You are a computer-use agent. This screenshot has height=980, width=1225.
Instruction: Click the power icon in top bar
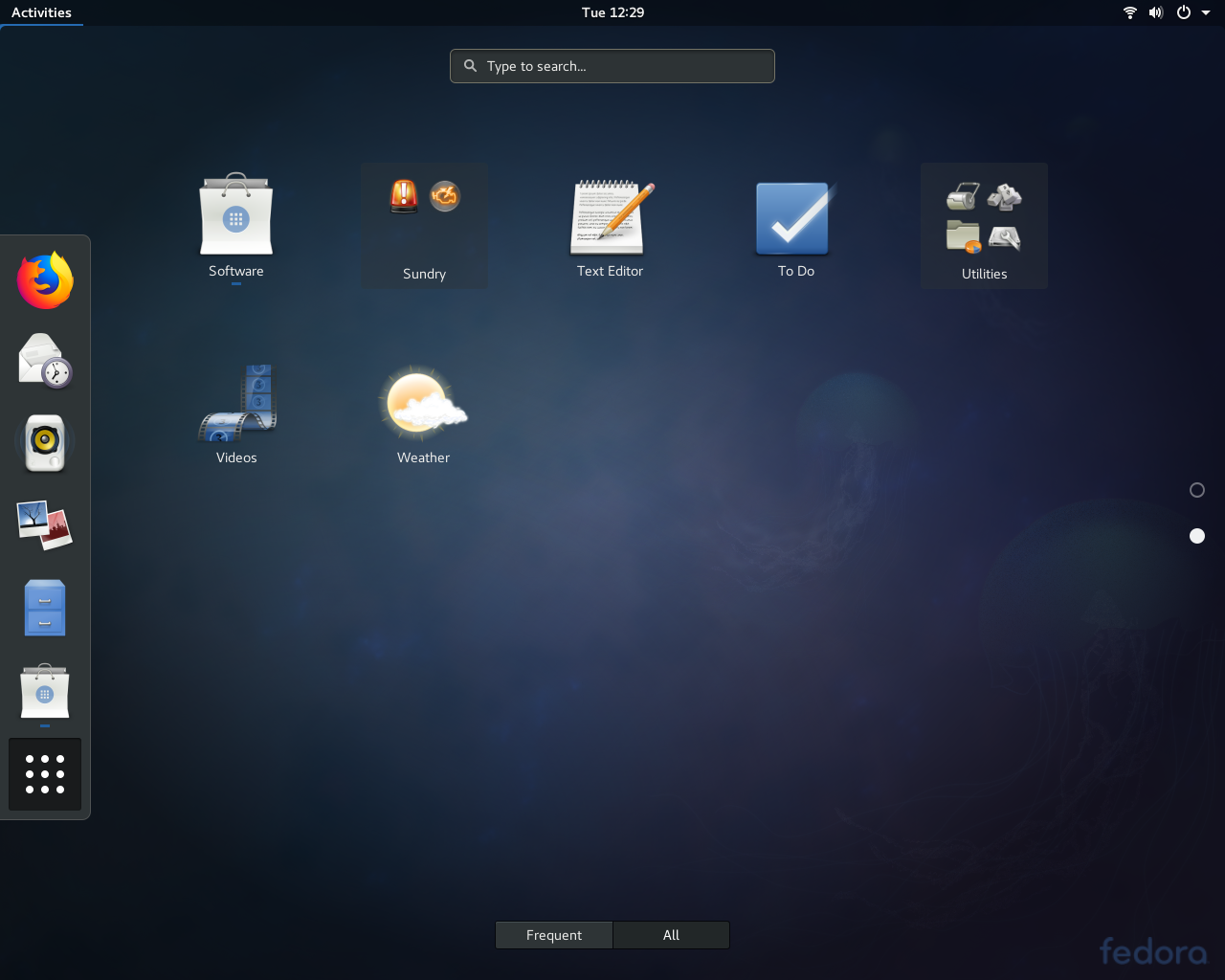(x=1184, y=12)
